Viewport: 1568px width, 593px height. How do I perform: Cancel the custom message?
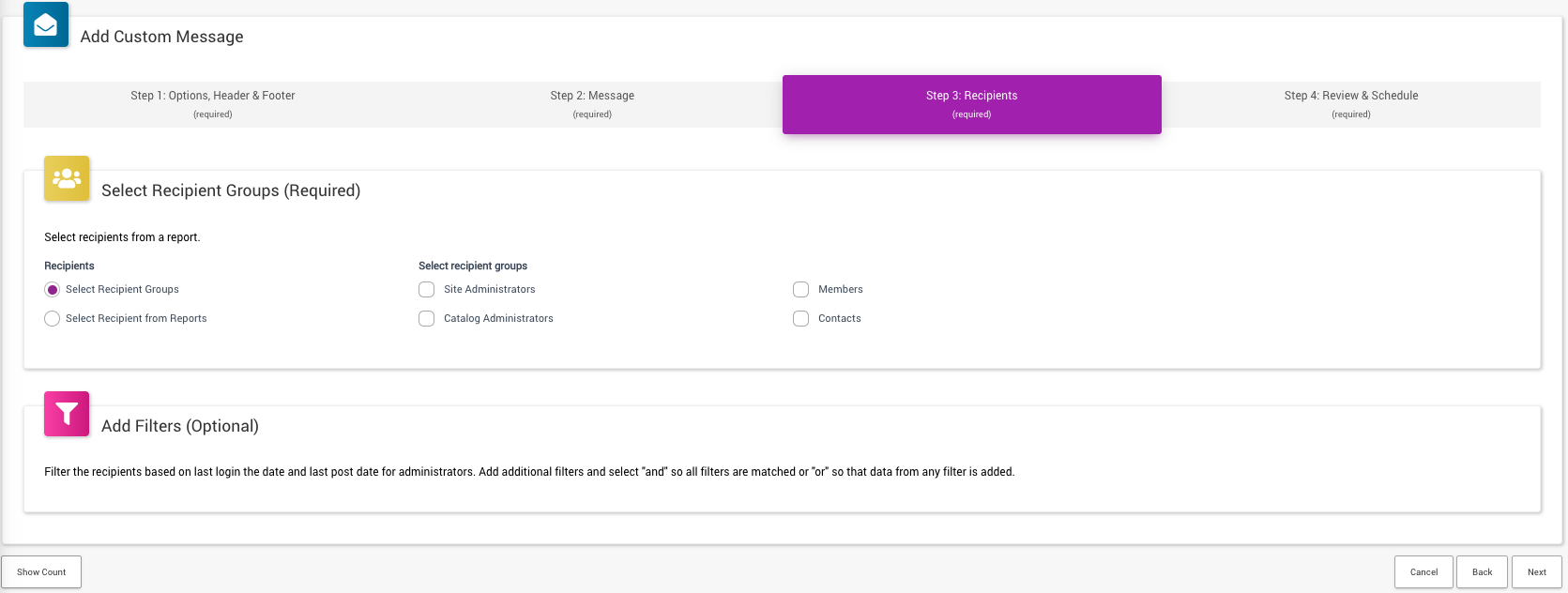point(1423,572)
